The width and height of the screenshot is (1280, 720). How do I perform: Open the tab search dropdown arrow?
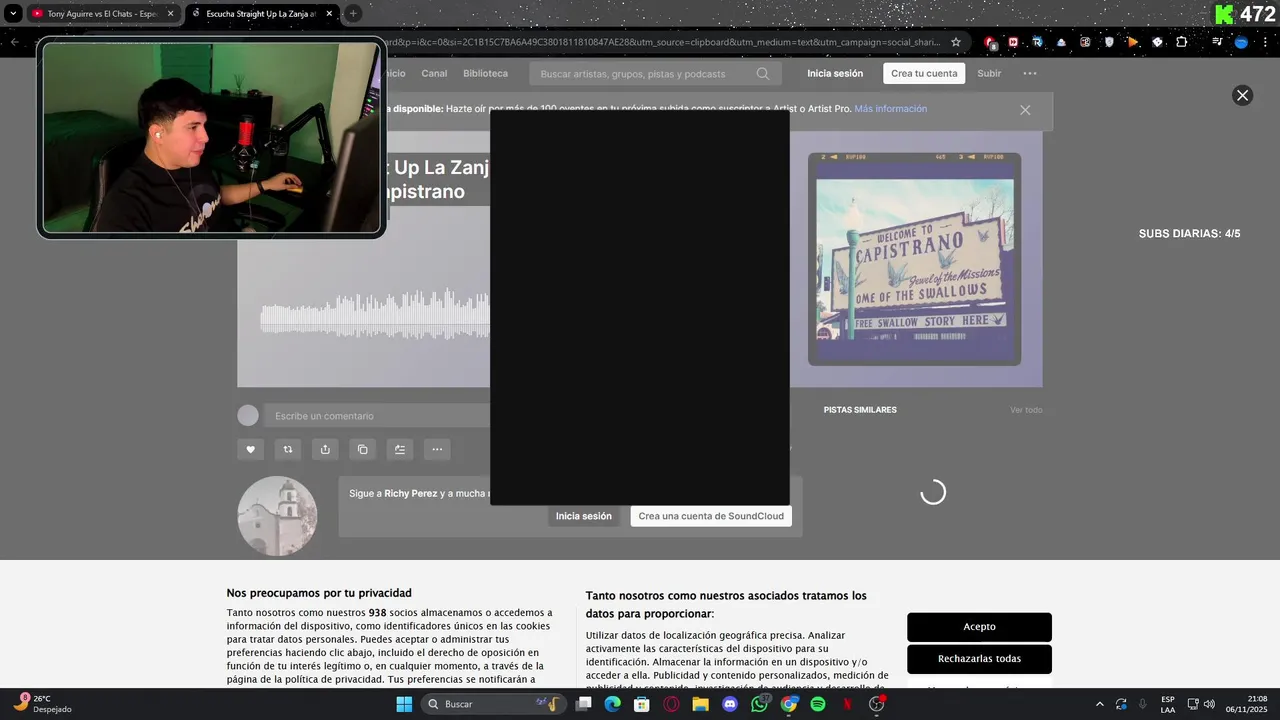[13, 14]
